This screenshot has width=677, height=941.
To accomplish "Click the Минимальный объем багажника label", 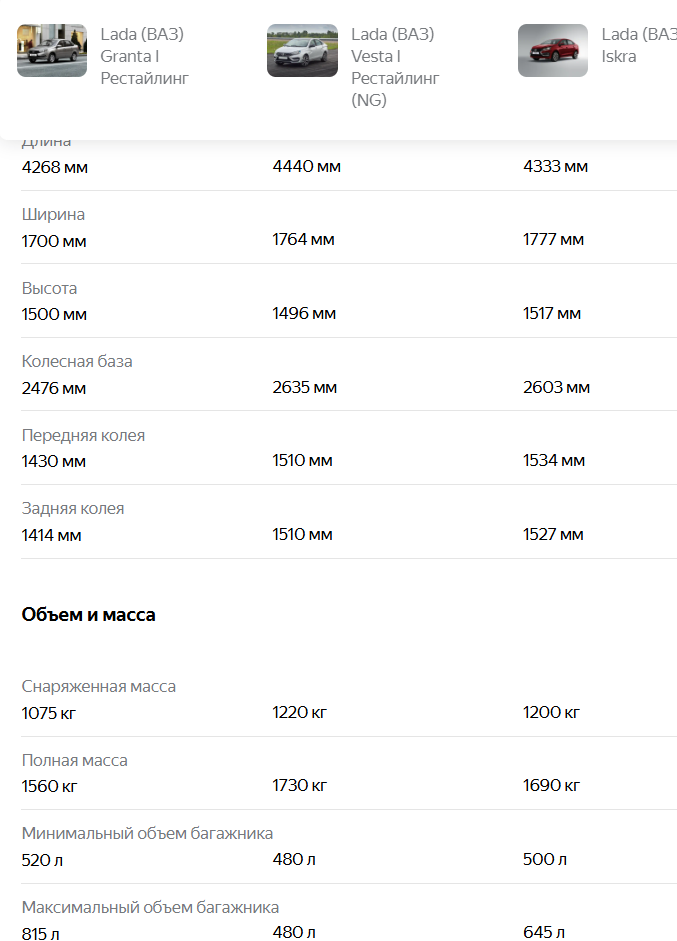I will click(x=147, y=834).
